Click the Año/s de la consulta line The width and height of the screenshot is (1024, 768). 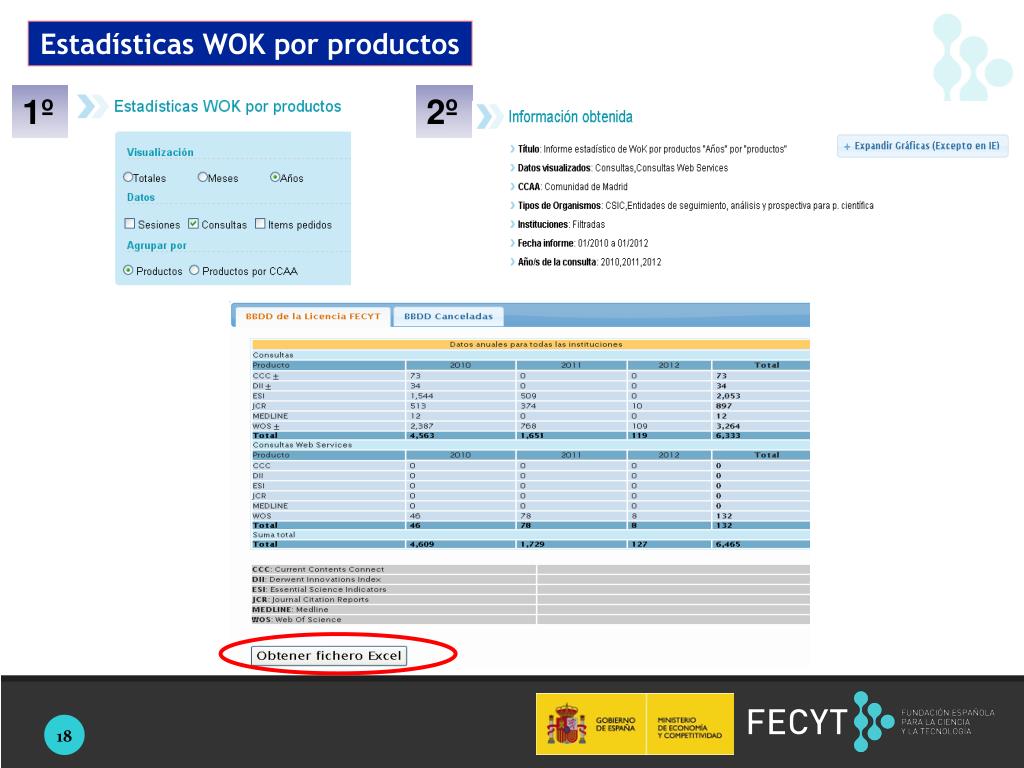[589, 263]
